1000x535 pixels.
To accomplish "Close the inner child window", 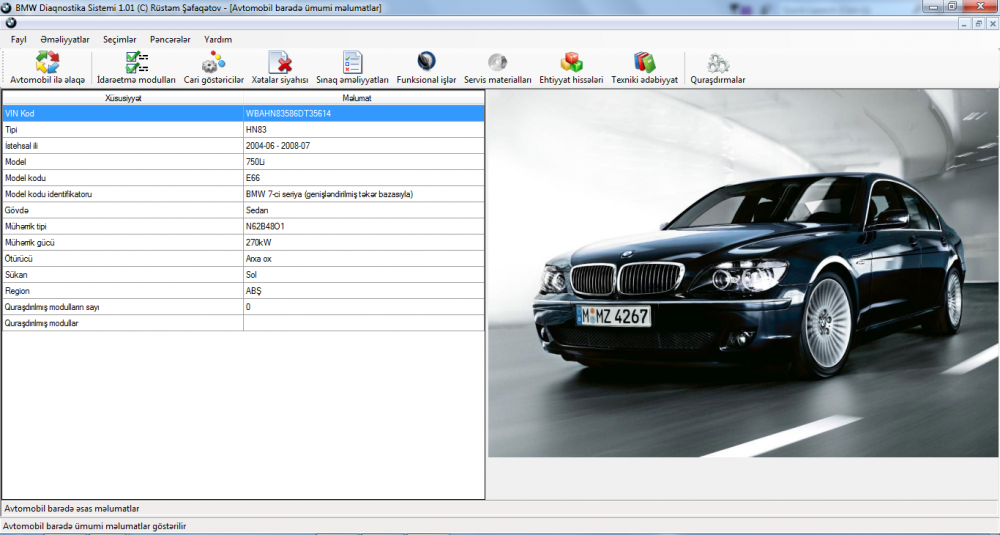I will 992,24.
